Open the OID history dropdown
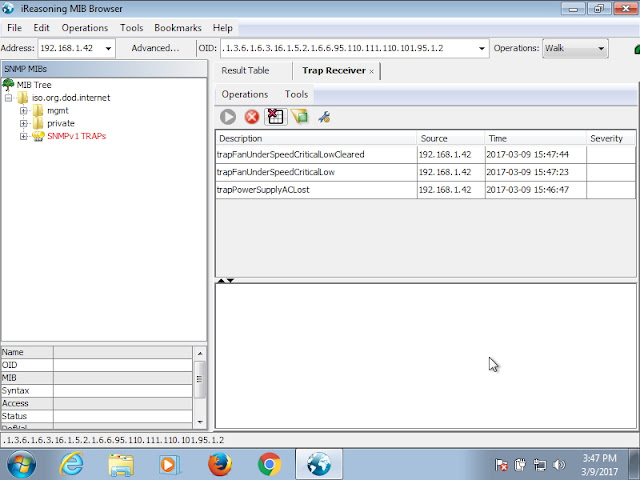This screenshot has height=480, width=640. (482, 48)
